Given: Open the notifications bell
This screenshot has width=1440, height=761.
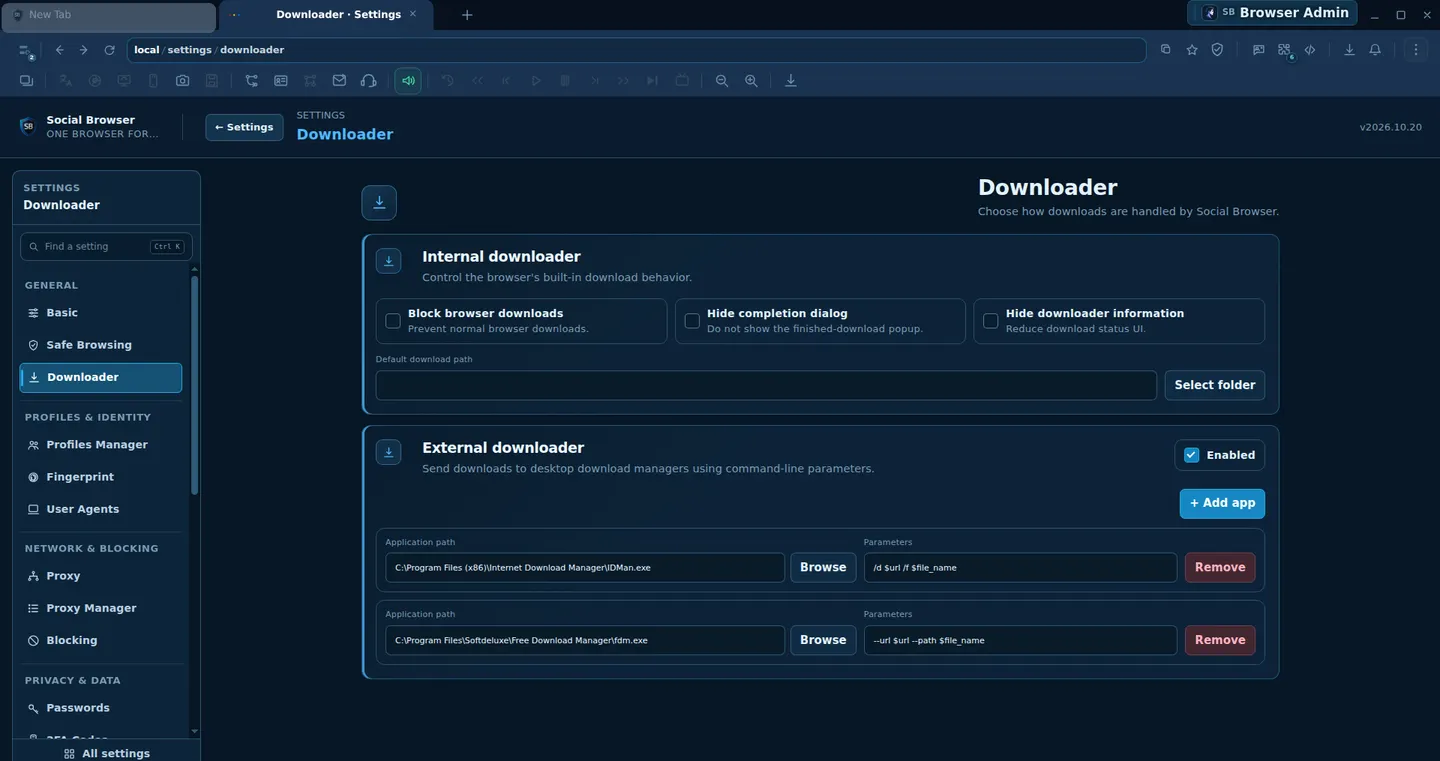Looking at the screenshot, I should [x=1375, y=50].
